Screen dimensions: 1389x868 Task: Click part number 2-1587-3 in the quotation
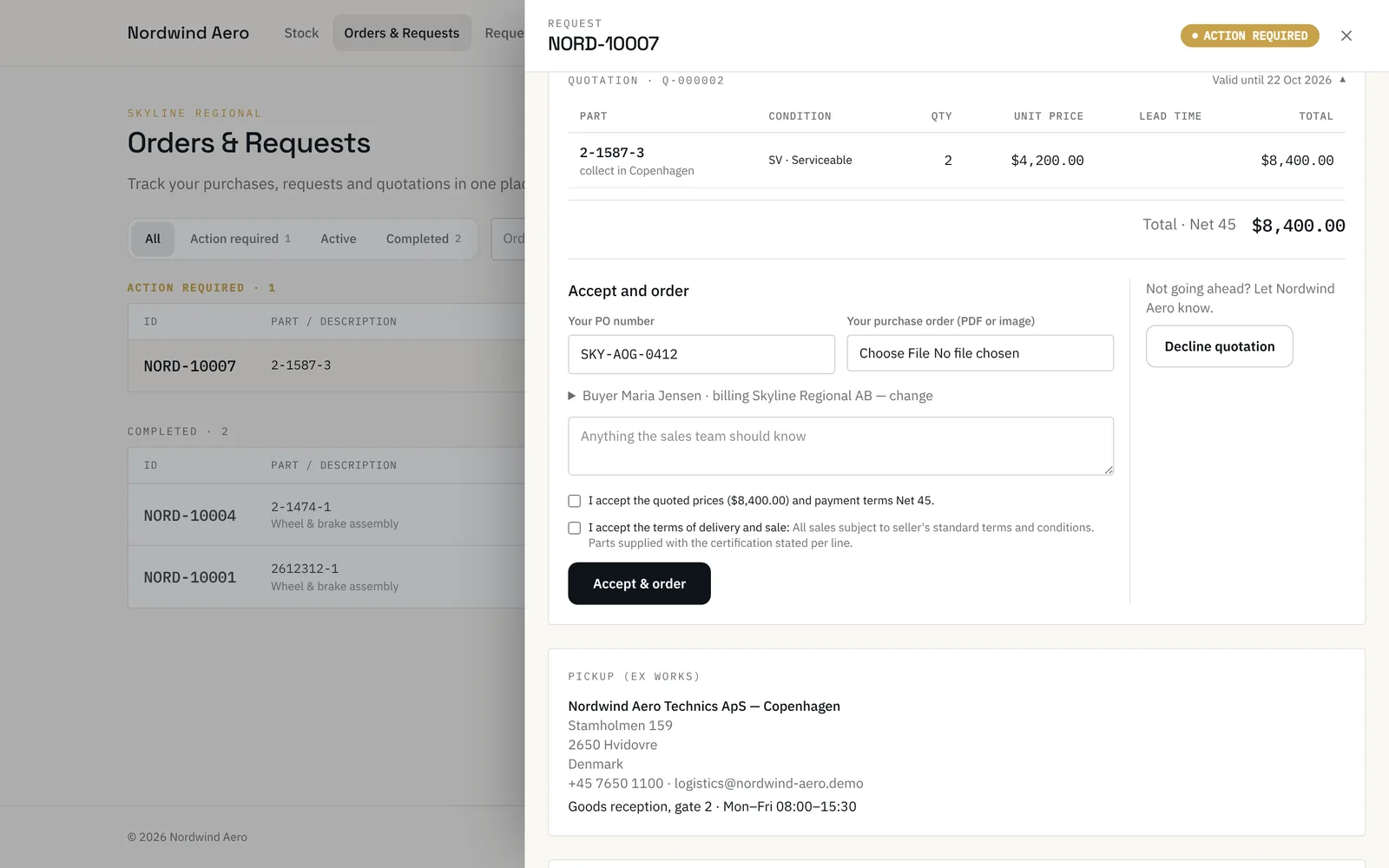click(612, 153)
